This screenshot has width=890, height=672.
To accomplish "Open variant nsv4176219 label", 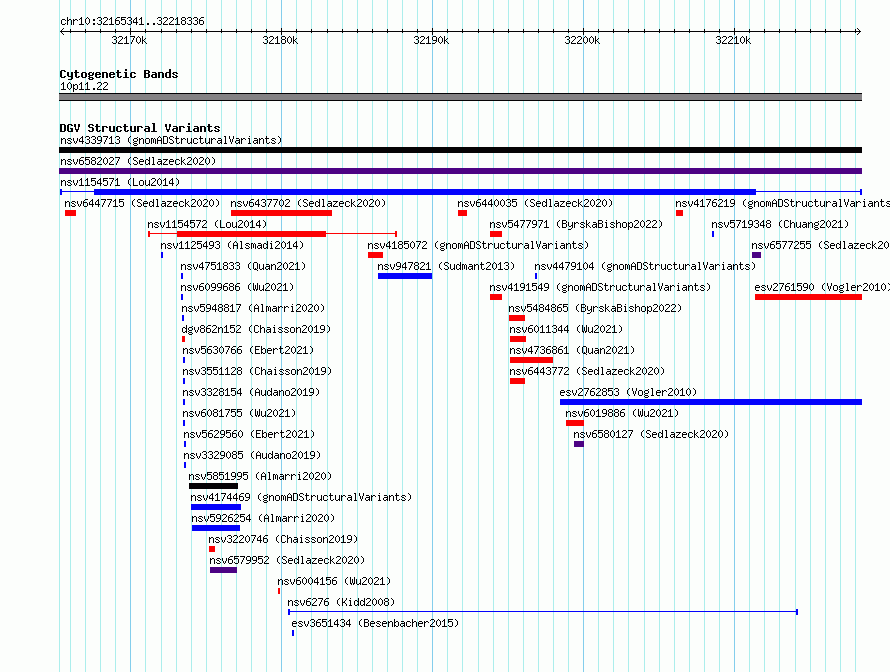I will pos(782,203).
